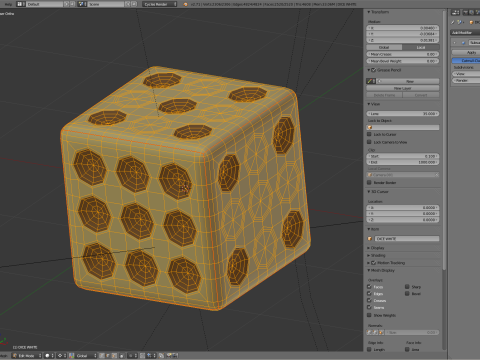480x360 pixels.
Task: Select vertex select mode icon
Action: pos(102,356)
